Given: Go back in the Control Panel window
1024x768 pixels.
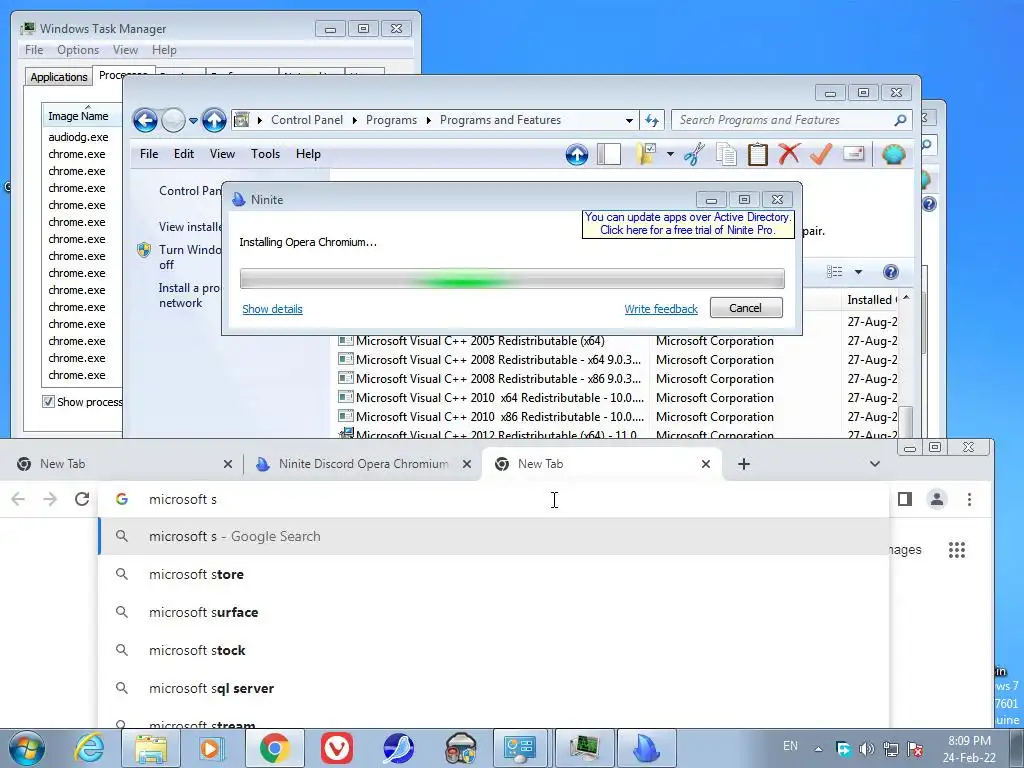Looking at the screenshot, I should pyautogui.click(x=145, y=120).
